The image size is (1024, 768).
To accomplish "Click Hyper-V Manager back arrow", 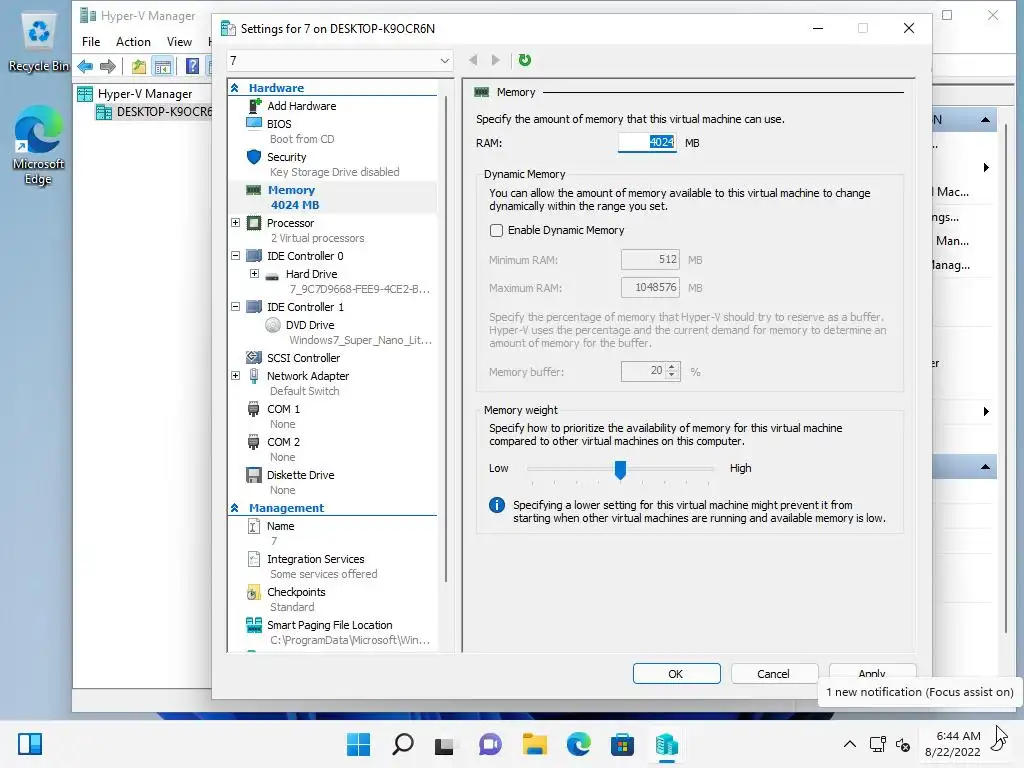I will (x=85, y=66).
